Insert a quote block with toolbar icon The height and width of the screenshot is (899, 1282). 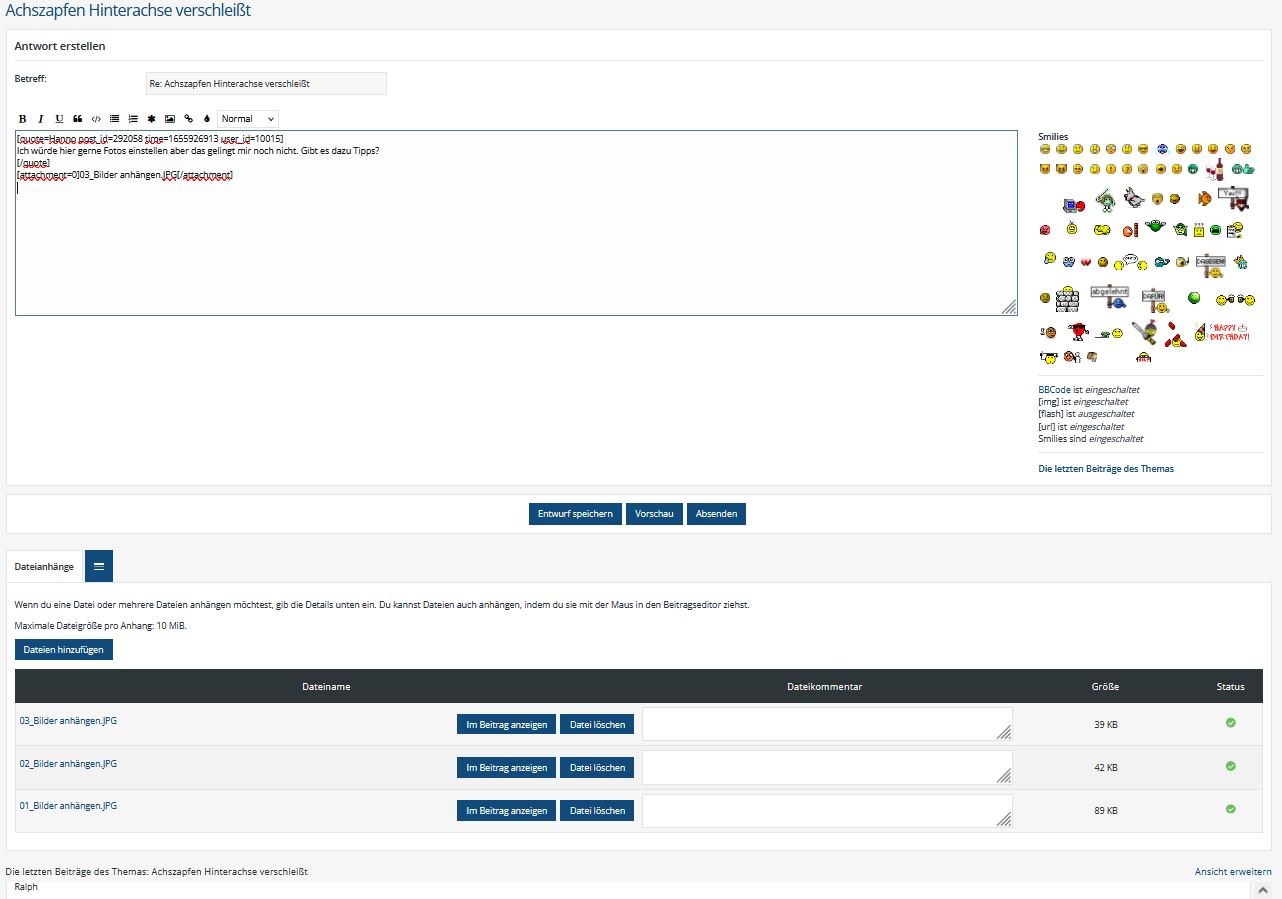(78, 119)
